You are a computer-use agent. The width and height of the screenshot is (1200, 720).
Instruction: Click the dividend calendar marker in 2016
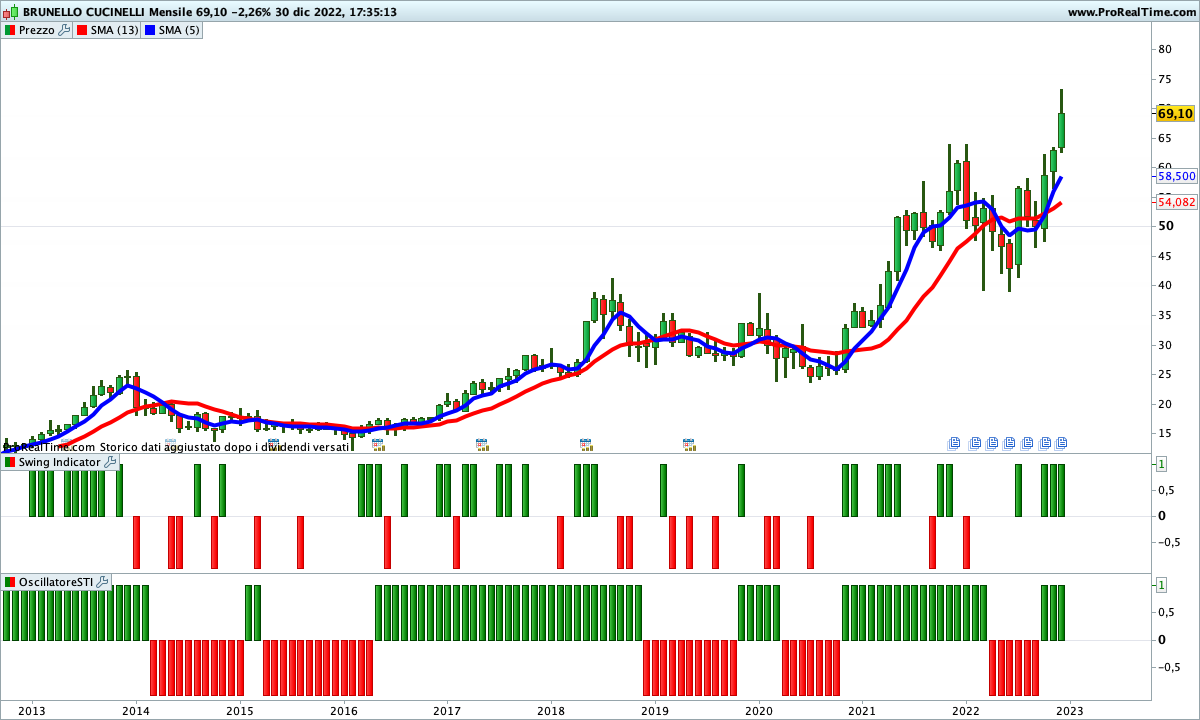point(377,444)
